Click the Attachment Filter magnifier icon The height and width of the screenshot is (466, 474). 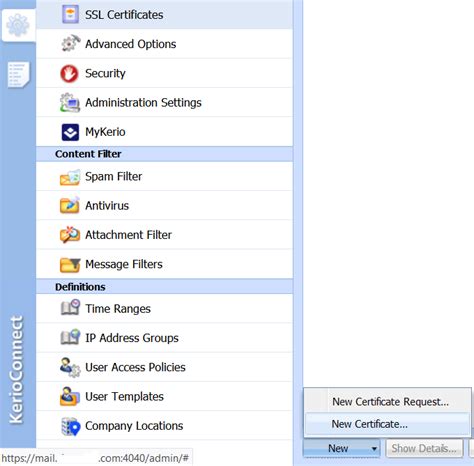tap(70, 235)
